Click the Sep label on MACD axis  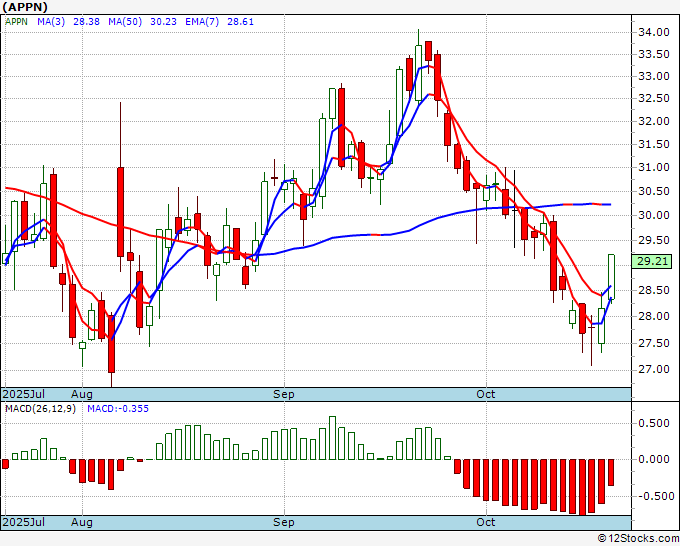click(x=284, y=522)
